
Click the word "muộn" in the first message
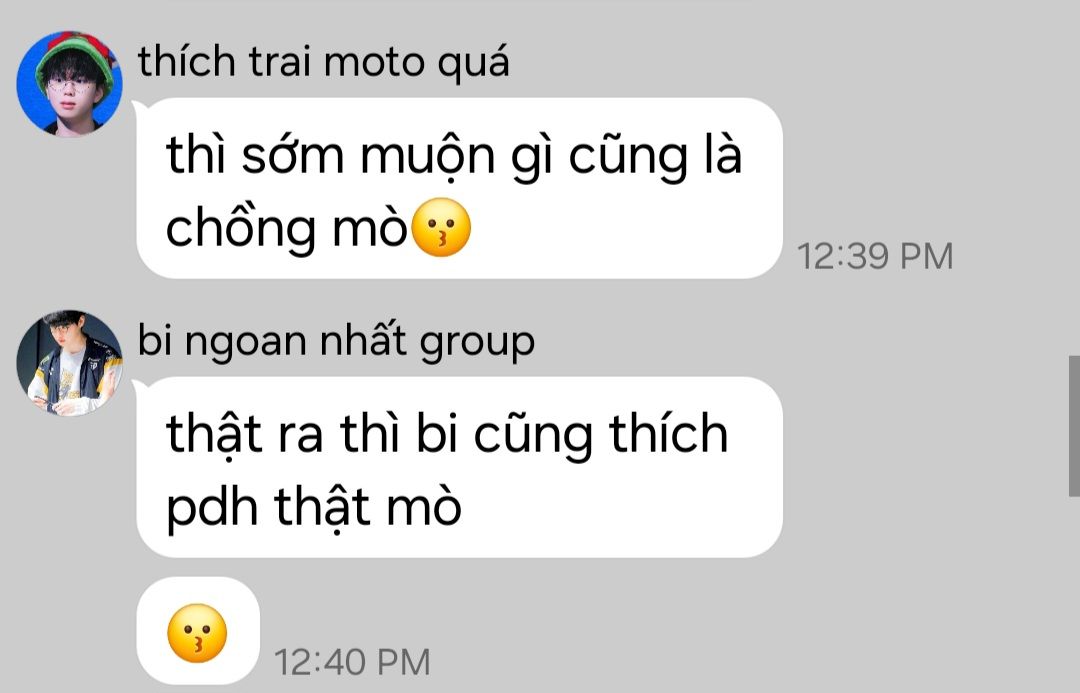pos(428,156)
